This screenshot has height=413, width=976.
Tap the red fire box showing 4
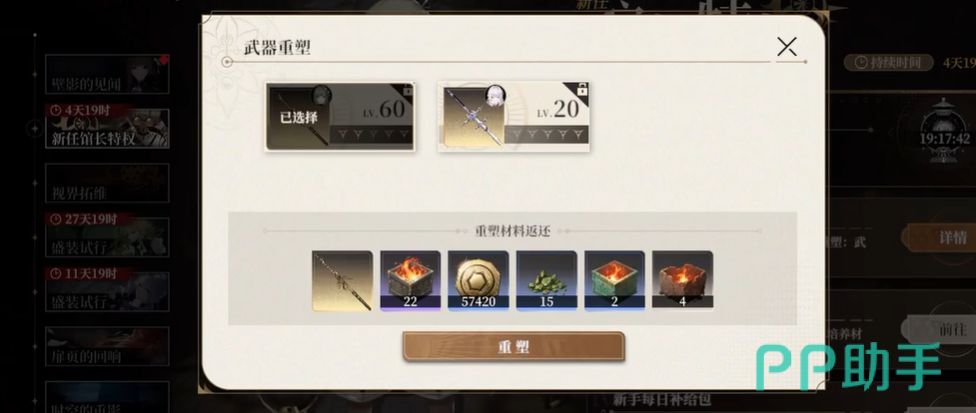(x=682, y=281)
